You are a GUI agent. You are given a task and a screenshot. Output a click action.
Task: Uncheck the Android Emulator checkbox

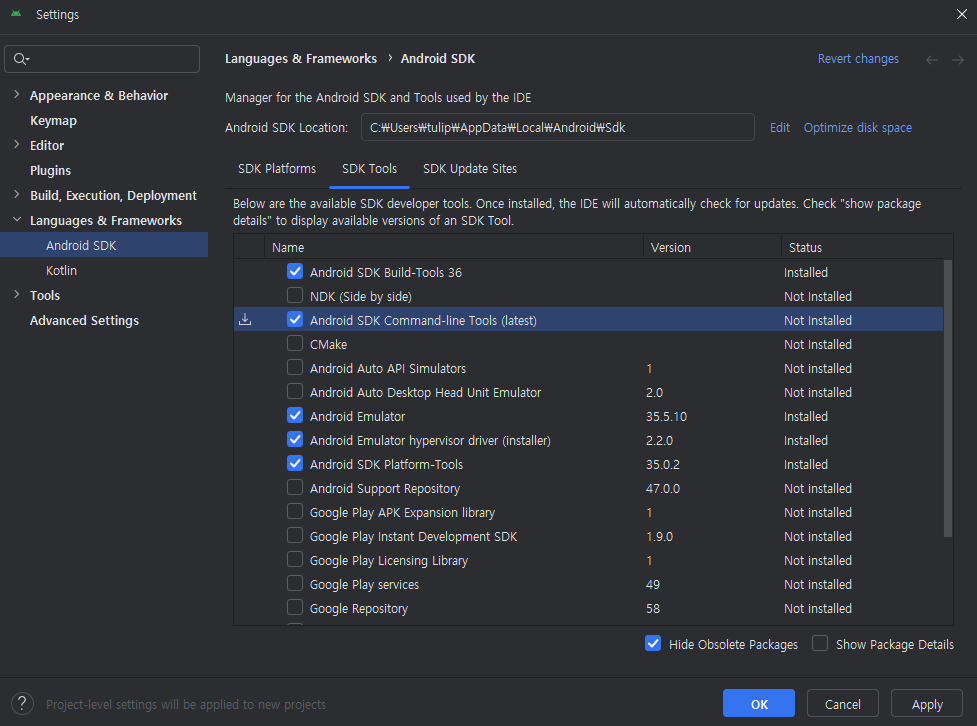pyautogui.click(x=295, y=416)
